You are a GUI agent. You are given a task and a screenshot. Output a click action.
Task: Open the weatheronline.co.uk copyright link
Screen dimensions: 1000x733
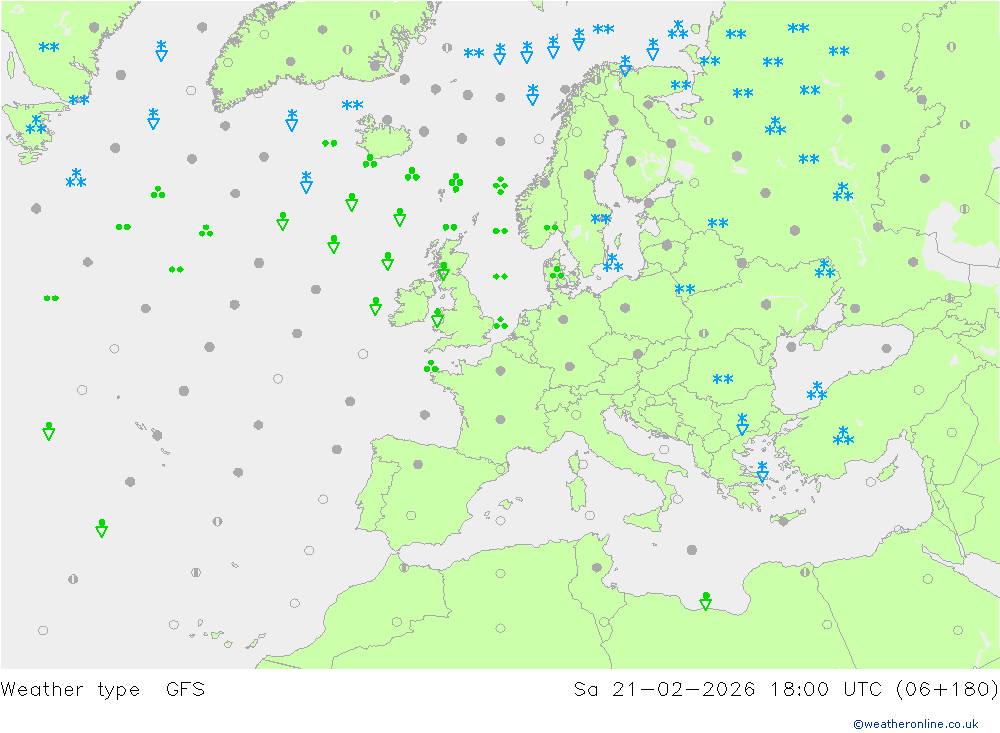pyautogui.click(x=915, y=724)
